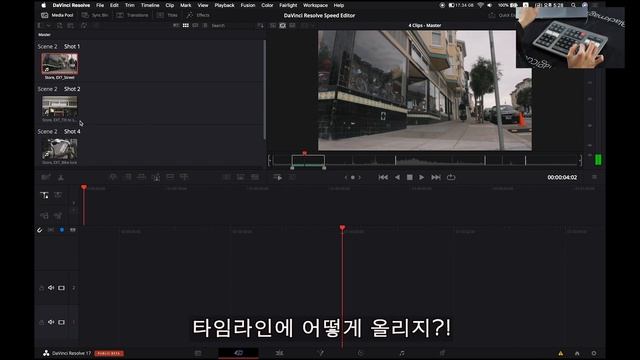Screen dimensions: 640x360
Task: Click the play reverse button
Action: [397, 177]
